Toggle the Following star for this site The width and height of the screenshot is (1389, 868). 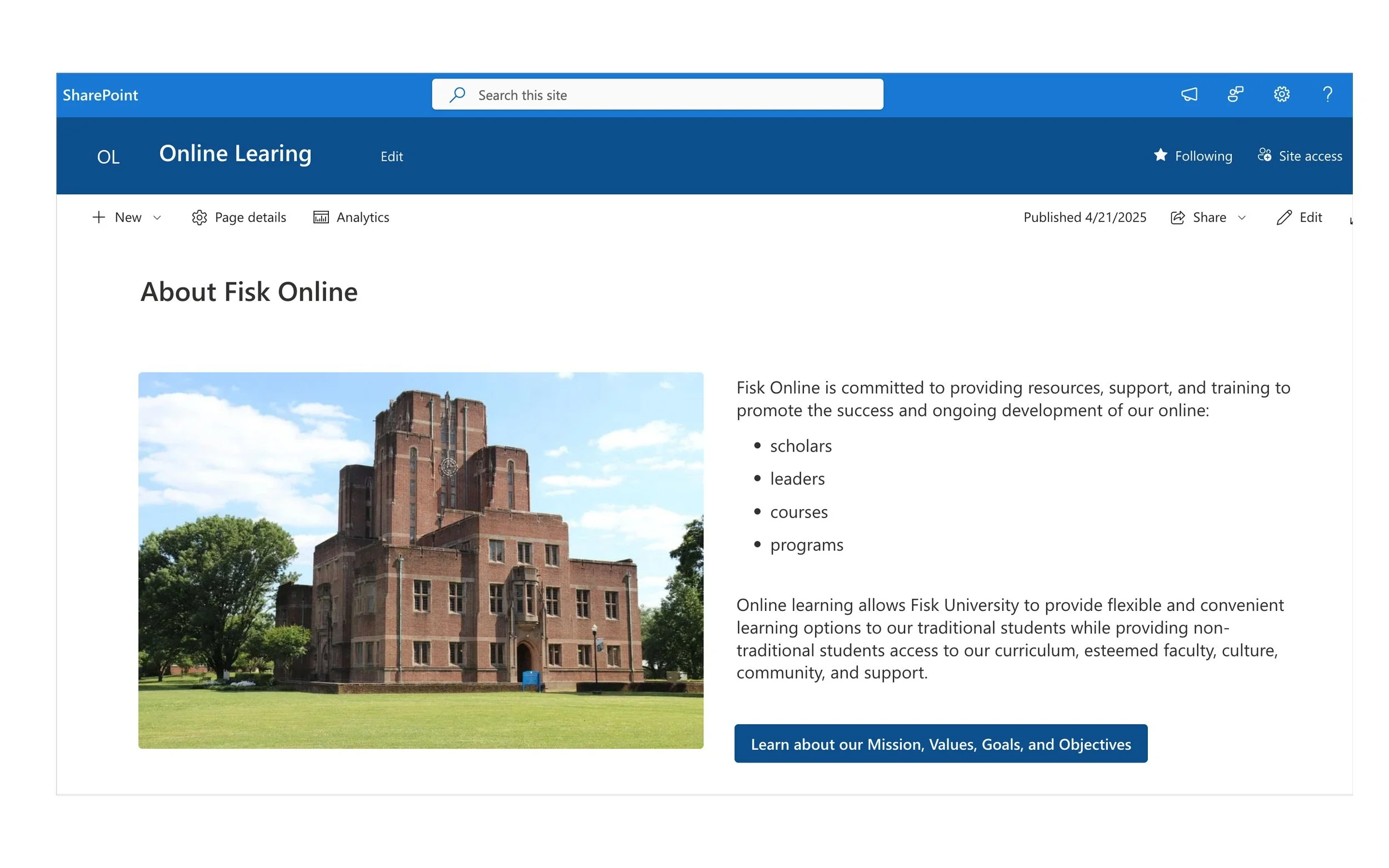[1161, 155]
